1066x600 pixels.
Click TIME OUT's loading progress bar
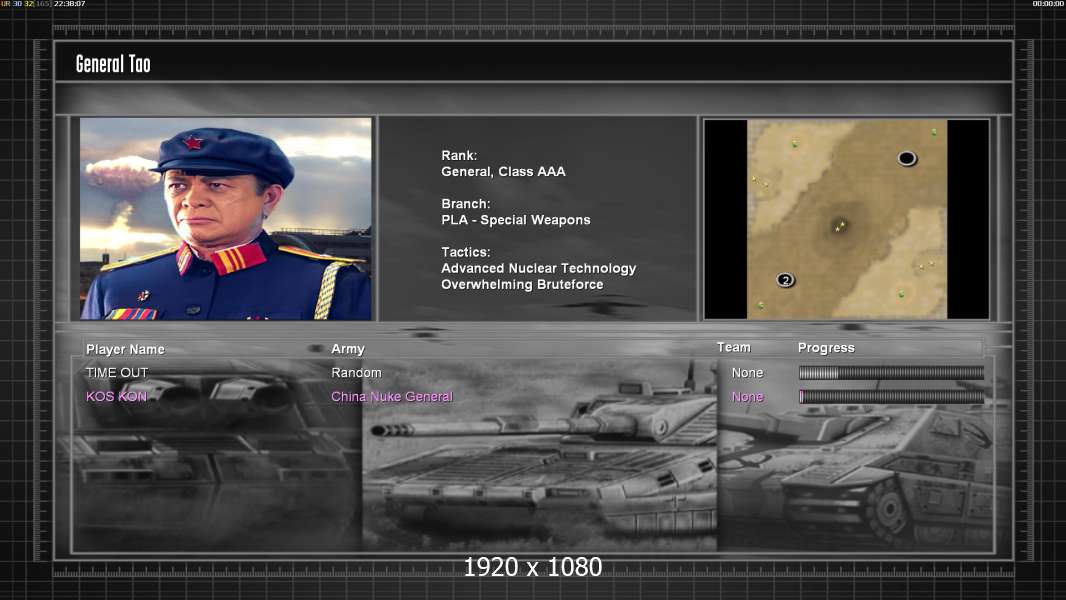891,372
